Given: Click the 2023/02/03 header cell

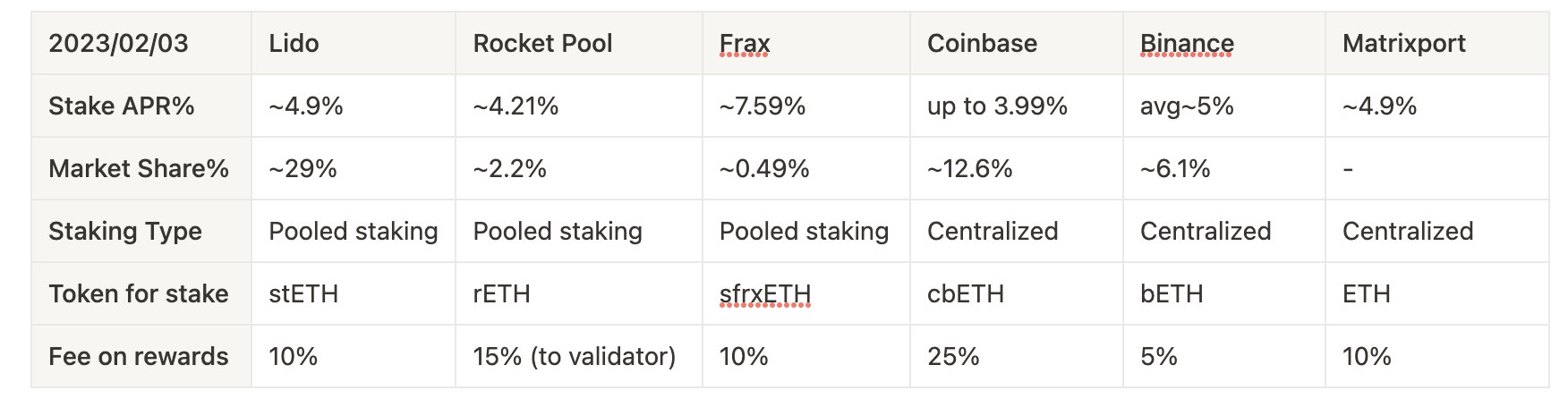Looking at the screenshot, I should tap(141, 43).
